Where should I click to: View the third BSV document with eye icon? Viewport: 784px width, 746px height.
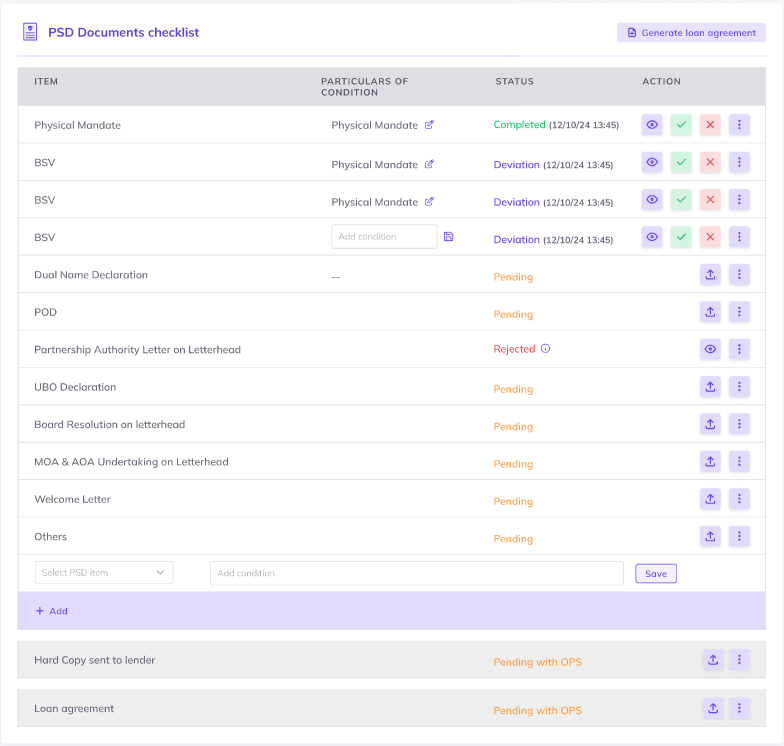[x=652, y=237]
